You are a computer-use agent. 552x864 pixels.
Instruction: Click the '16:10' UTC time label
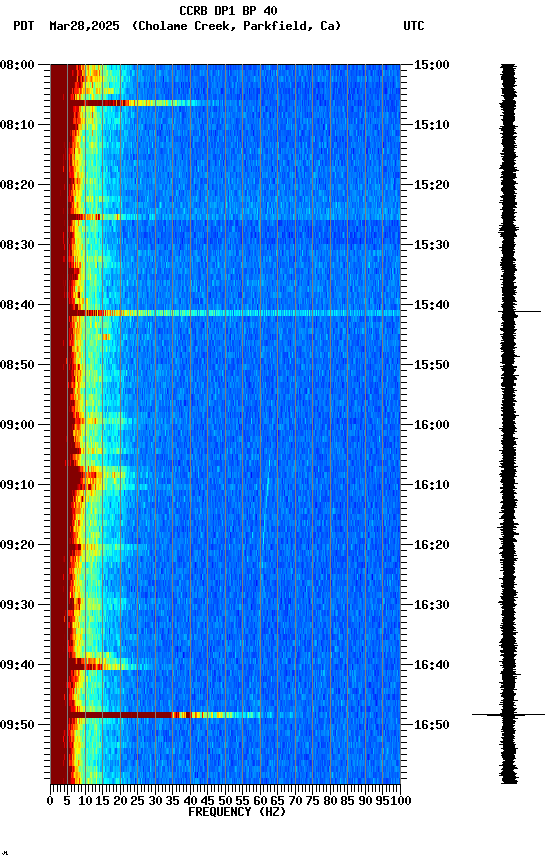pyautogui.click(x=431, y=485)
